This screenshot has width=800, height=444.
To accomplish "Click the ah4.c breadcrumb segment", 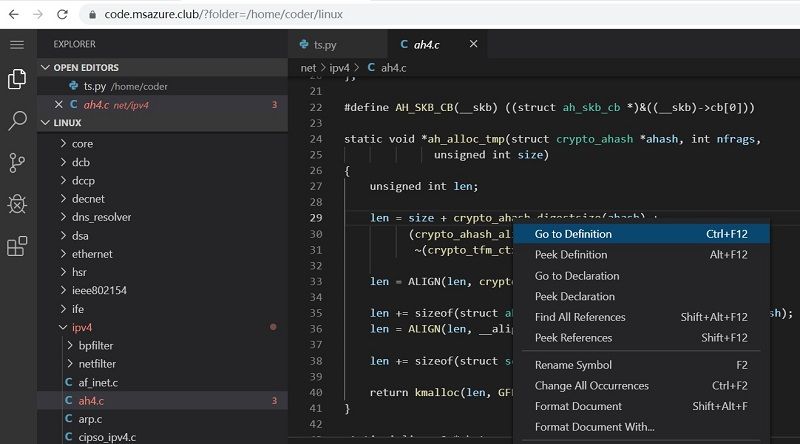I will click(393, 67).
